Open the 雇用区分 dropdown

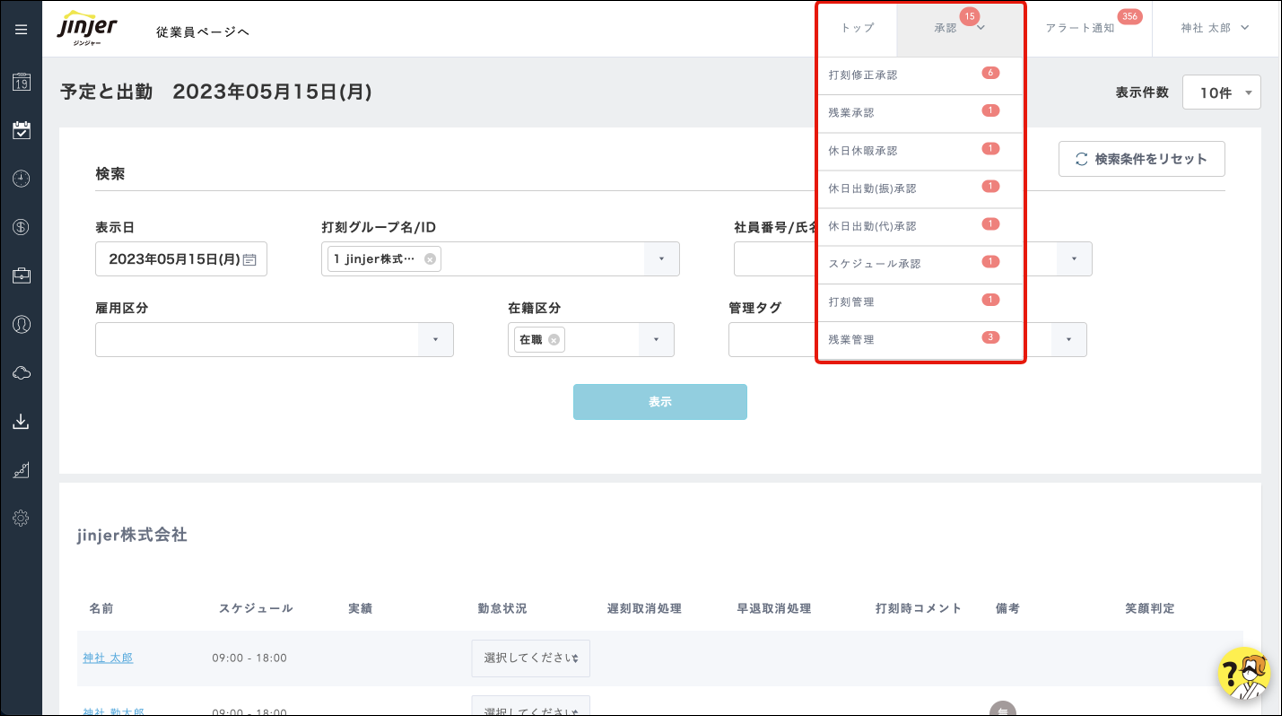(435, 340)
